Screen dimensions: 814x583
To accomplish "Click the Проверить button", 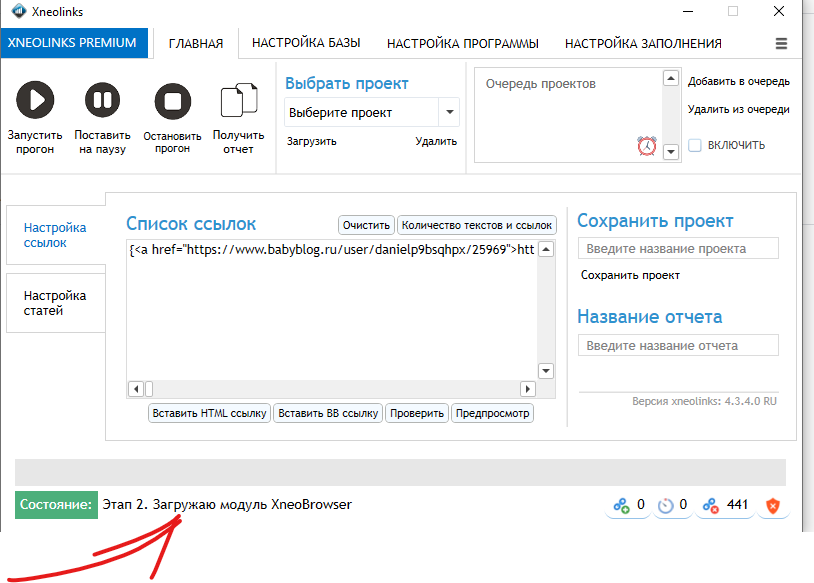I will [x=417, y=413].
